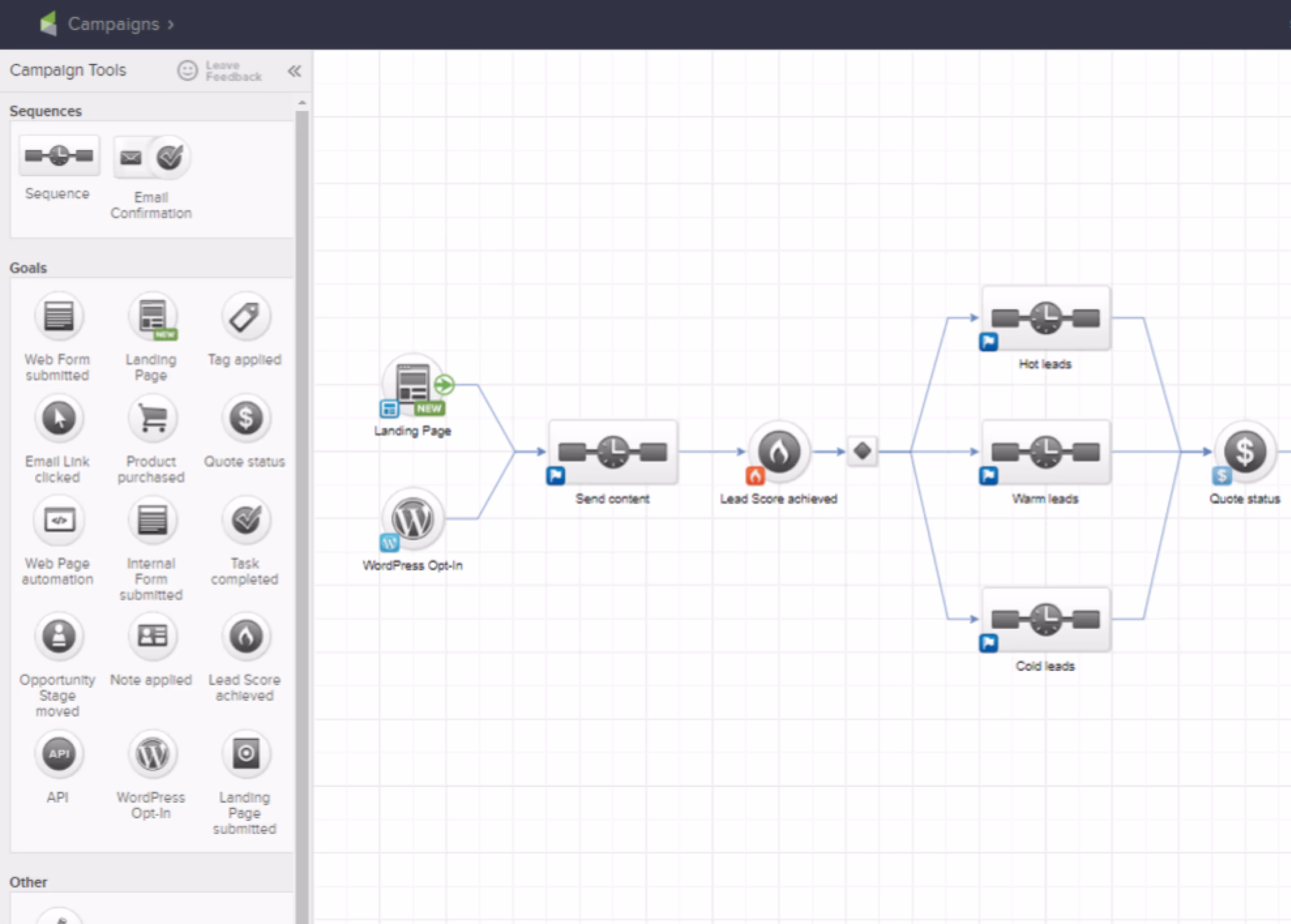Pick the Note applied goal icon
The image size is (1291, 924).
point(152,636)
